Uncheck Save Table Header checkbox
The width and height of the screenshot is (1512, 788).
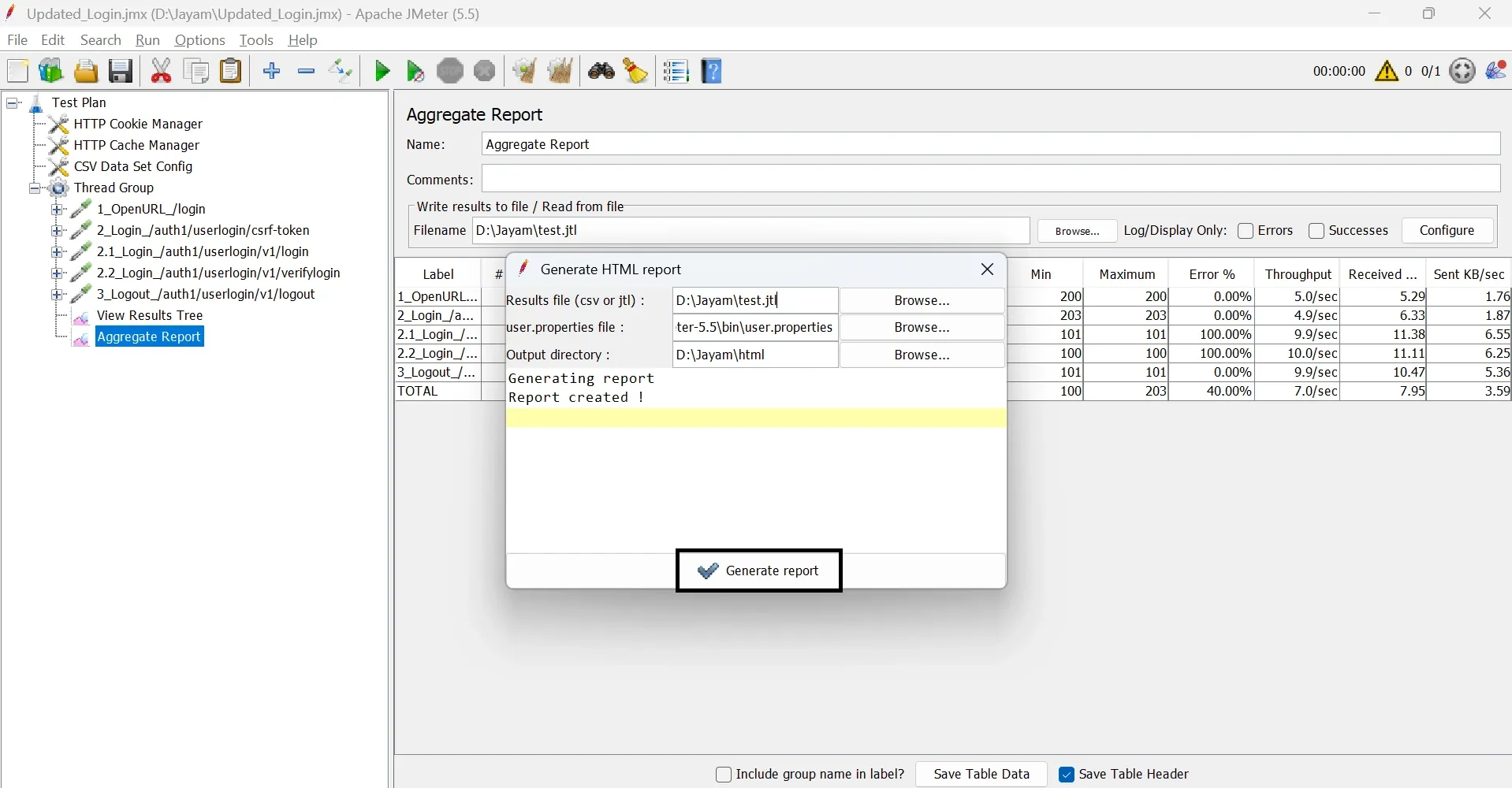[x=1067, y=775]
